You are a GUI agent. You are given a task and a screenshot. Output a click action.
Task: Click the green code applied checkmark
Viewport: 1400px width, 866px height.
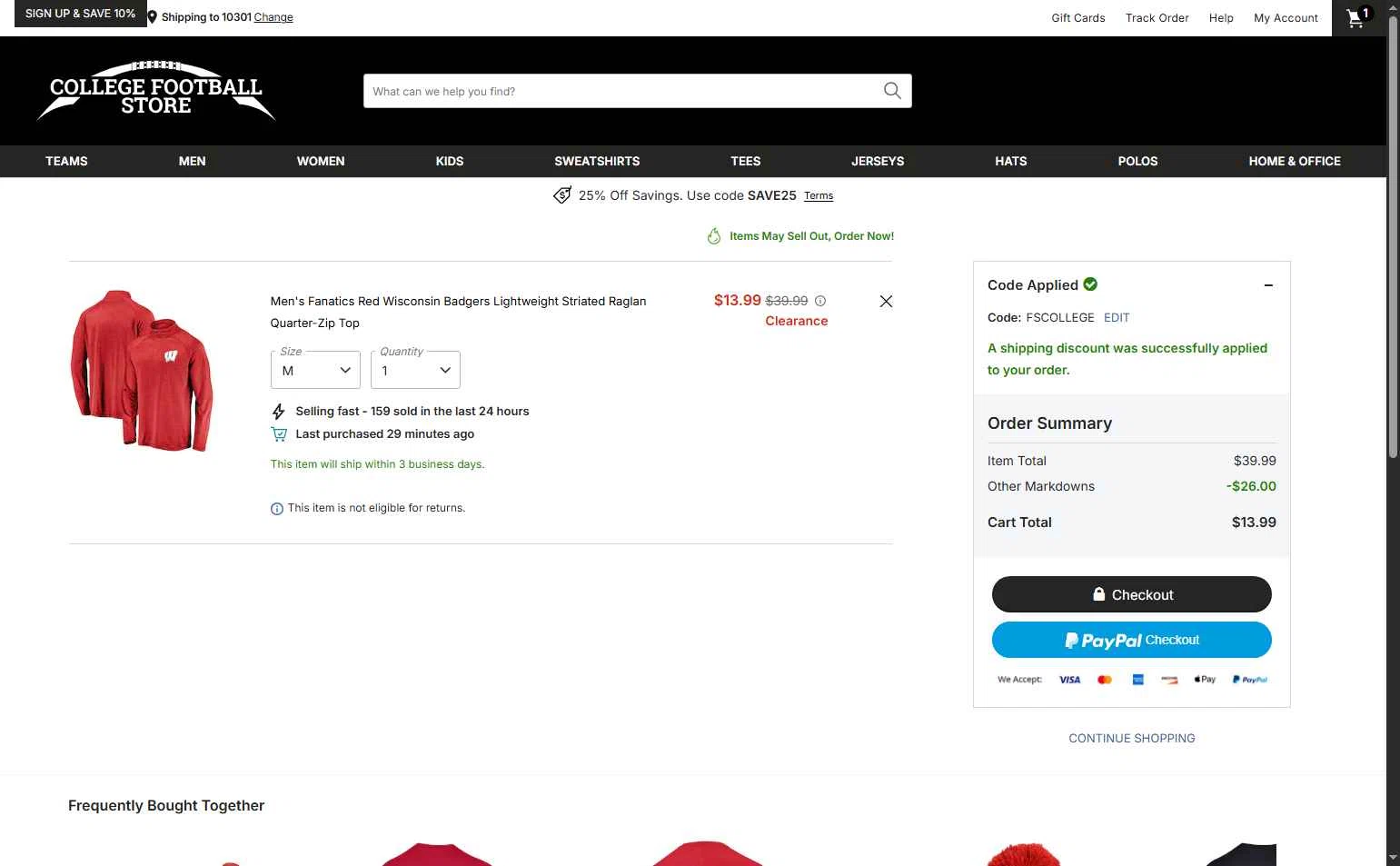(1090, 284)
